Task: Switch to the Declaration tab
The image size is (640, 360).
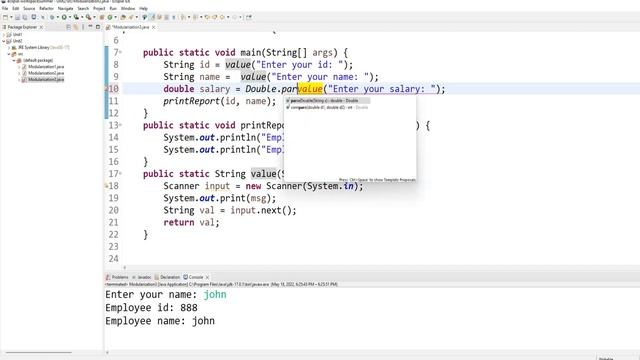Action: tap(167, 277)
